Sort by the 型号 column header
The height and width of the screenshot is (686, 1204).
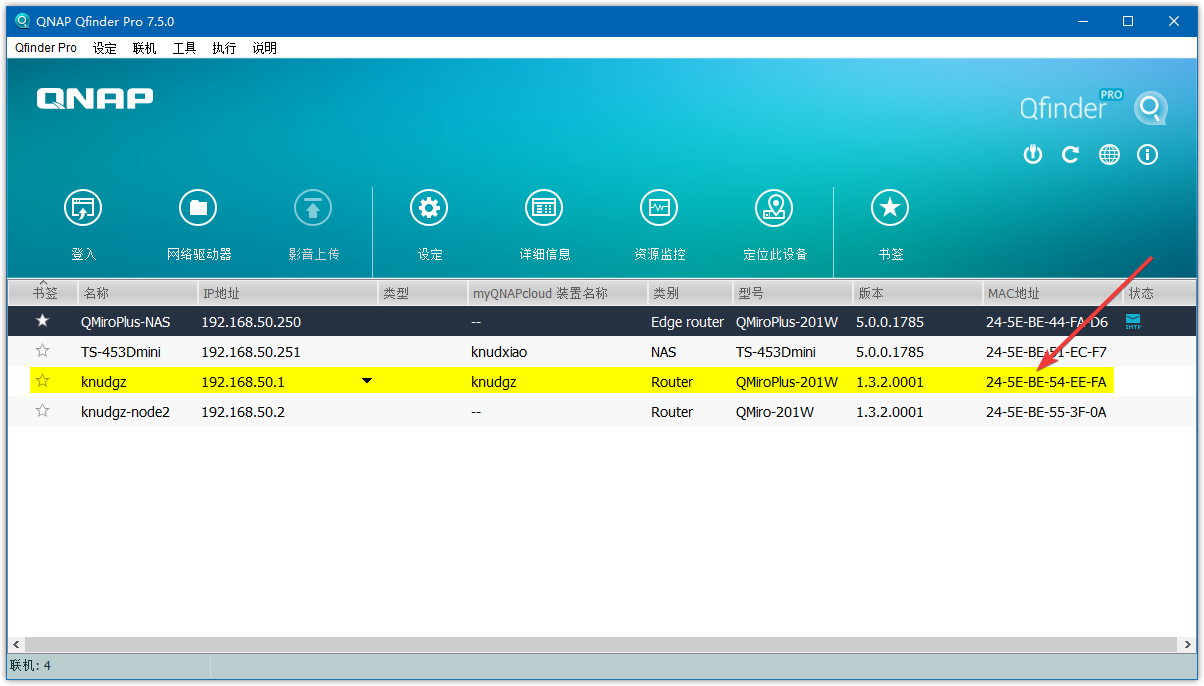(793, 293)
